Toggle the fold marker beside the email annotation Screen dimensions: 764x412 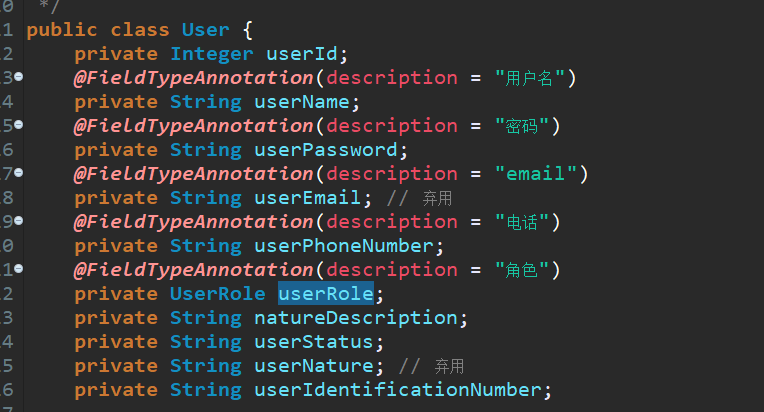point(19,172)
